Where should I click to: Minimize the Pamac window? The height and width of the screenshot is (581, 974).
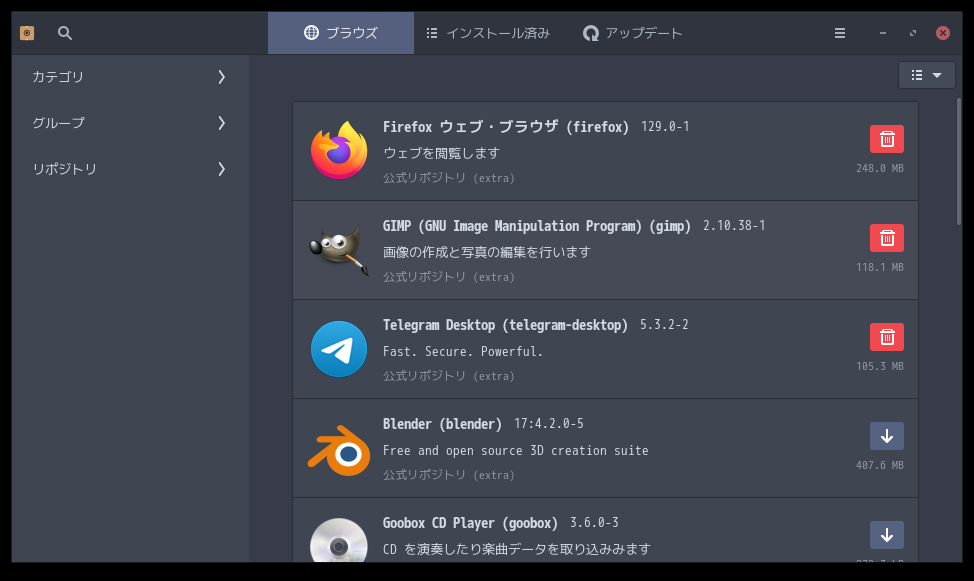click(x=883, y=33)
